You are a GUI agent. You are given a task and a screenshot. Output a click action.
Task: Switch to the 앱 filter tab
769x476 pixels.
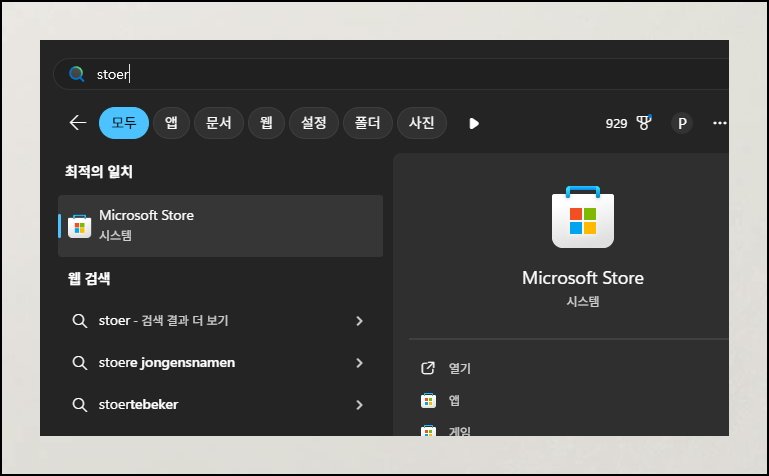point(171,123)
